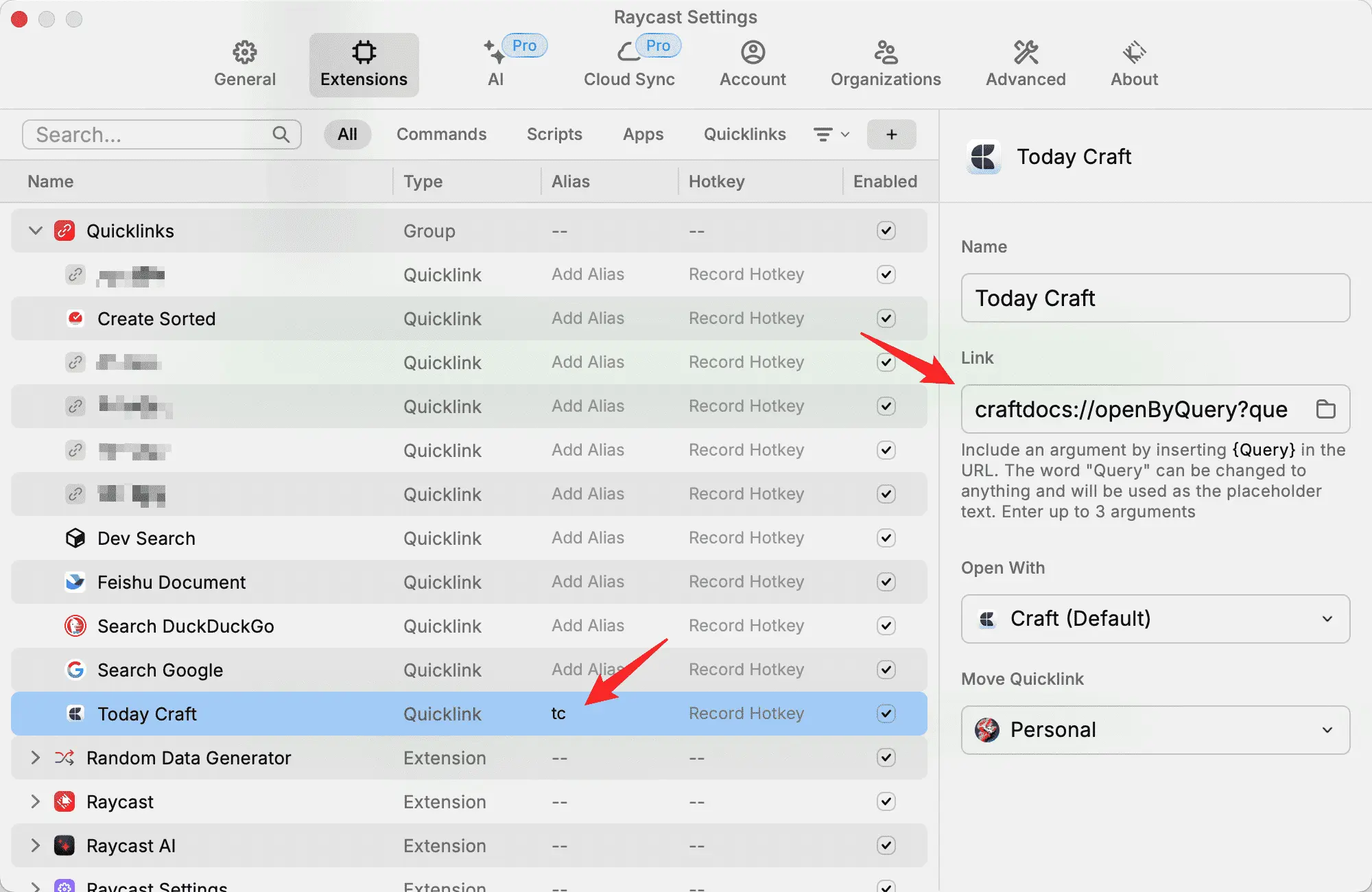Click the Search DuckDuckGo icon
Image resolution: width=1372 pixels, height=892 pixels.
pyautogui.click(x=75, y=626)
